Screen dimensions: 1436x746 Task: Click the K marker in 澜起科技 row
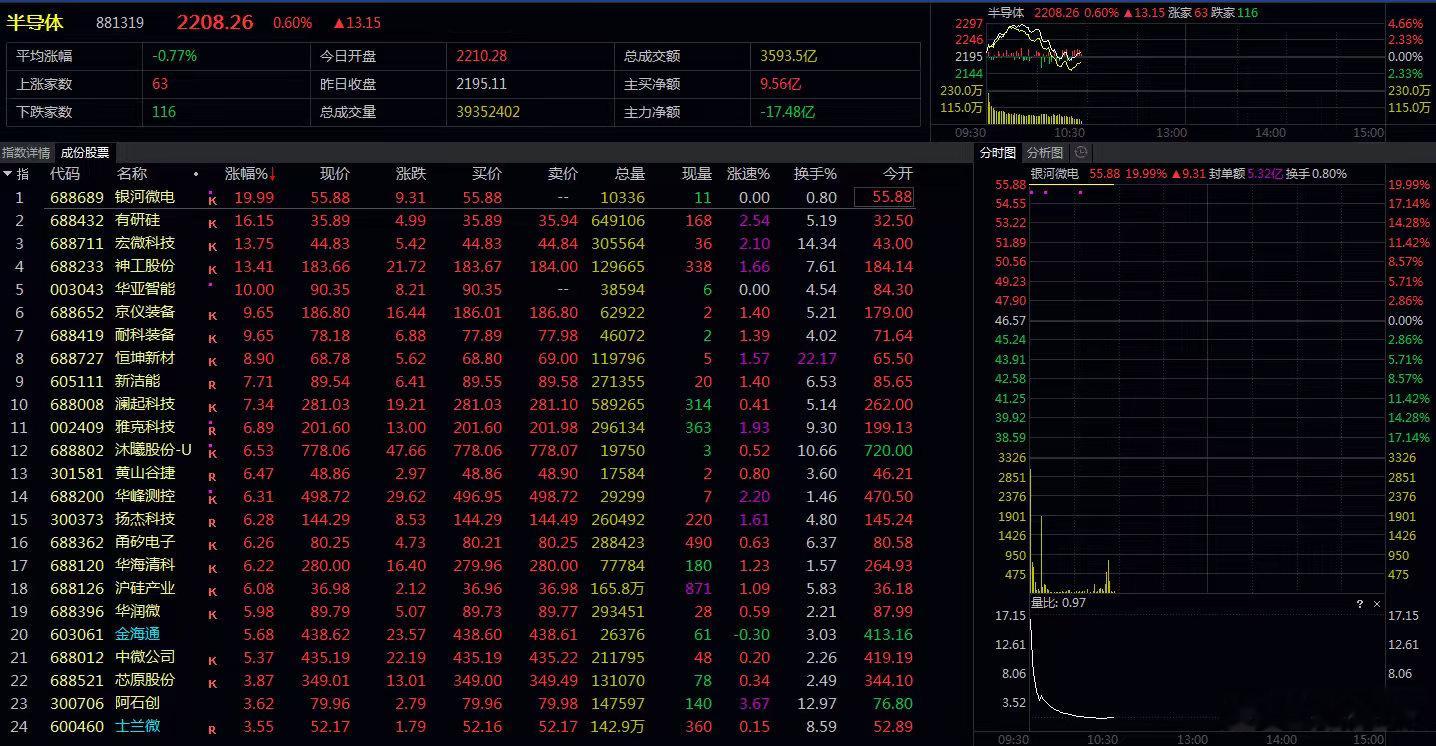[212, 407]
